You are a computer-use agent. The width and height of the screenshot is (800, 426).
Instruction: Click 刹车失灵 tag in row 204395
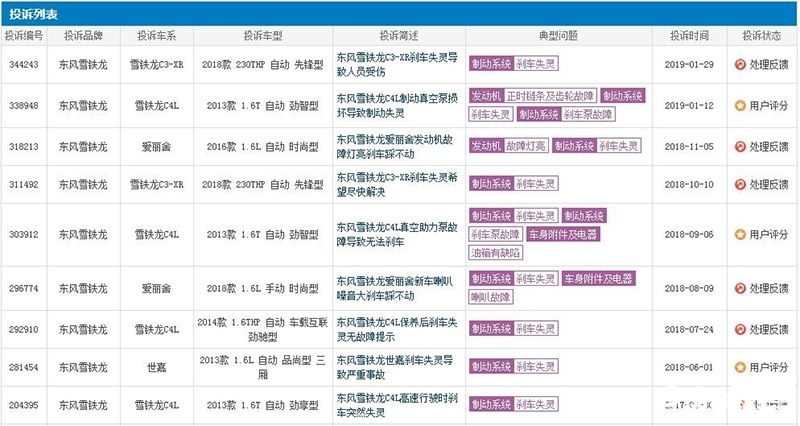pyautogui.click(x=535, y=404)
